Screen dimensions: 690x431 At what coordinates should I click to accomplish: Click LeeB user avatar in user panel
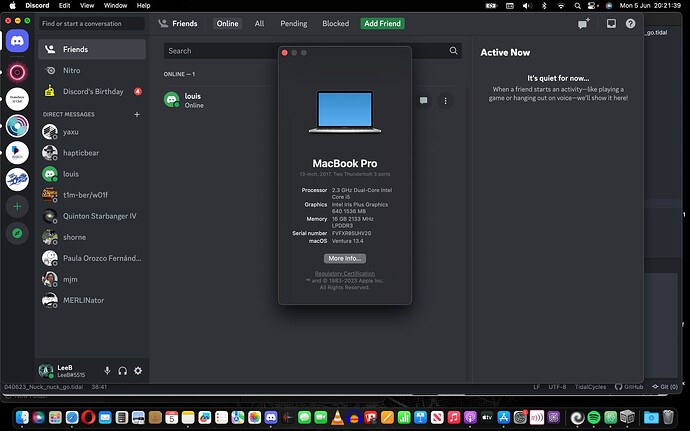(46, 371)
